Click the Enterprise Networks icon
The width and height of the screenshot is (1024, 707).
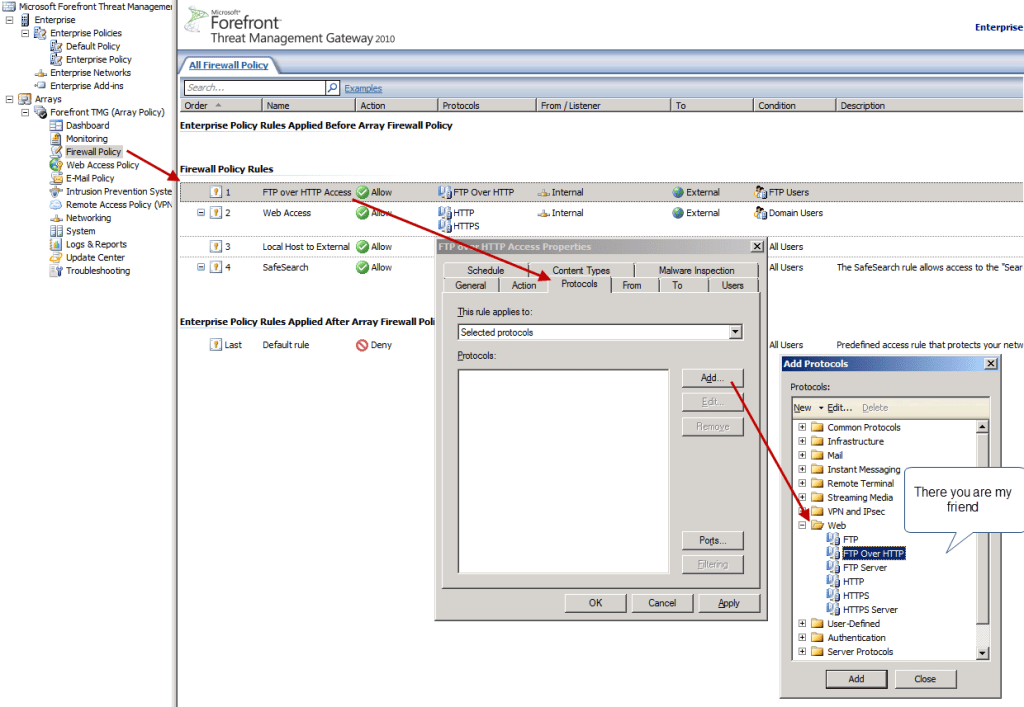click(x=40, y=72)
